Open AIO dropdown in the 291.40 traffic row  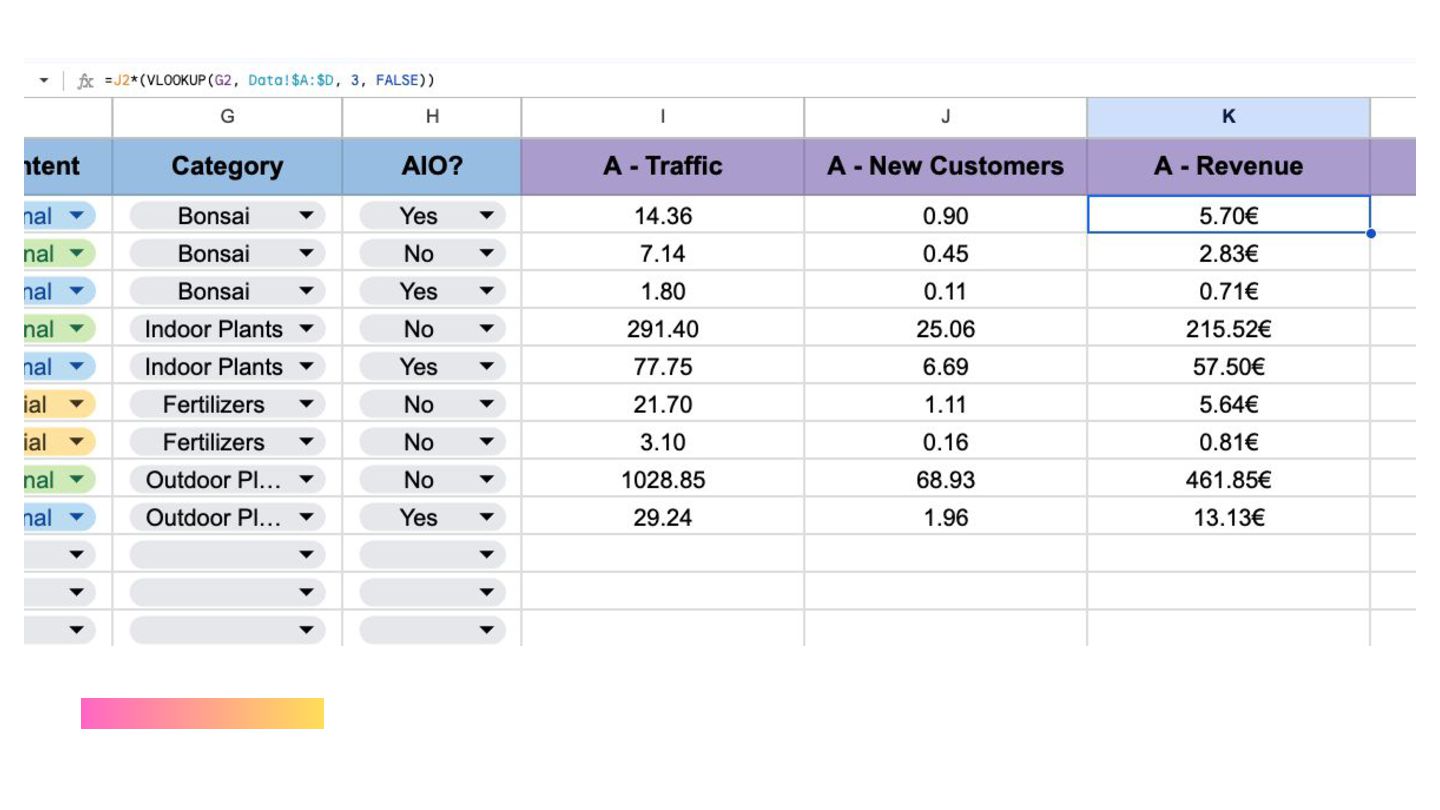[x=486, y=329]
